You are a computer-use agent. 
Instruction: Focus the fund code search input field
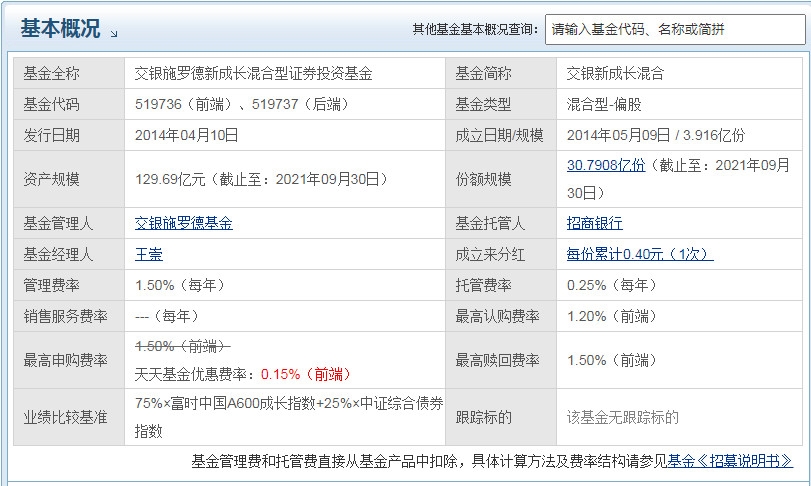675,29
